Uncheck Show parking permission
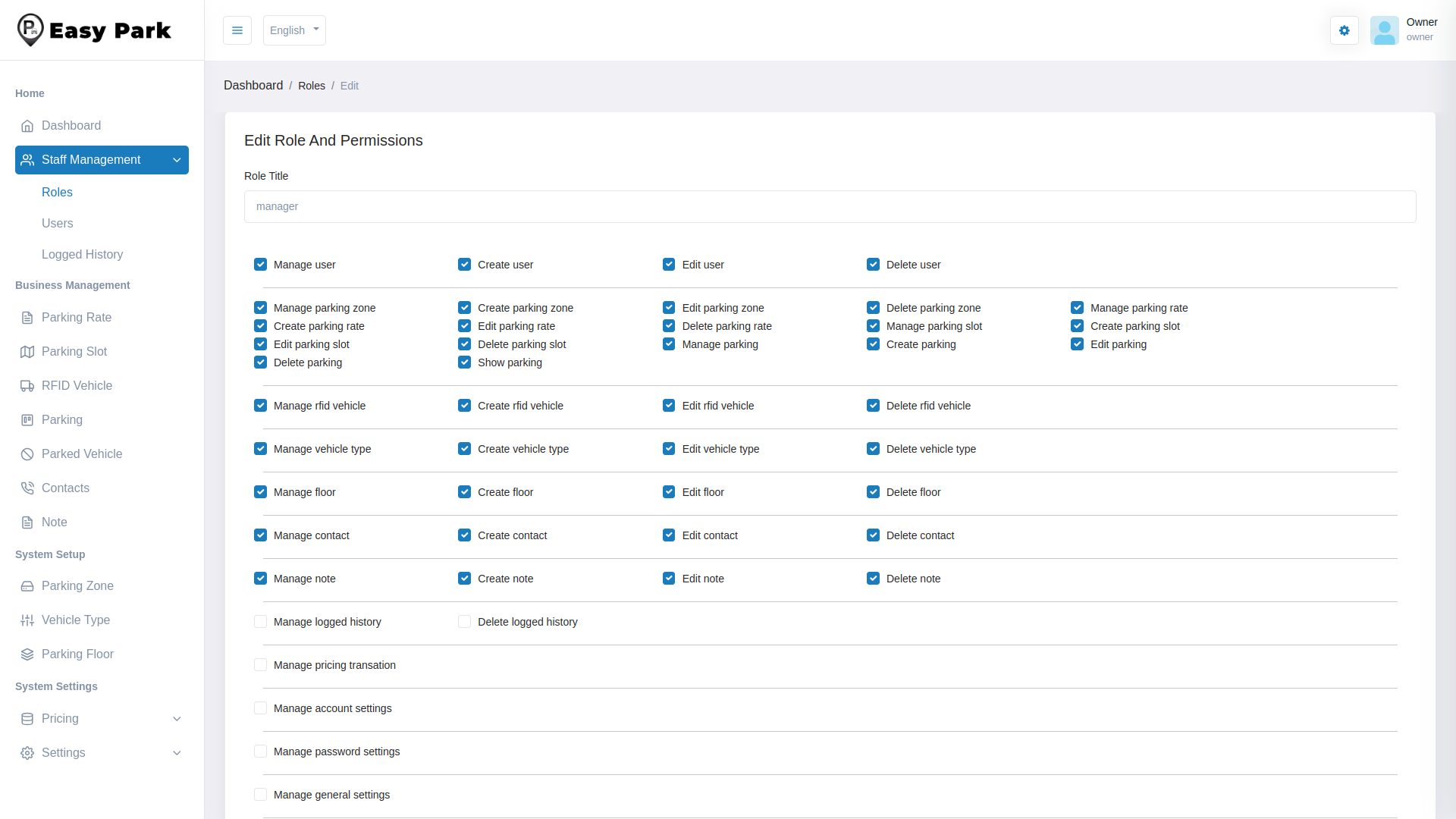Image resolution: width=1456 pixels, height=819 pixels. coord(464,362)
